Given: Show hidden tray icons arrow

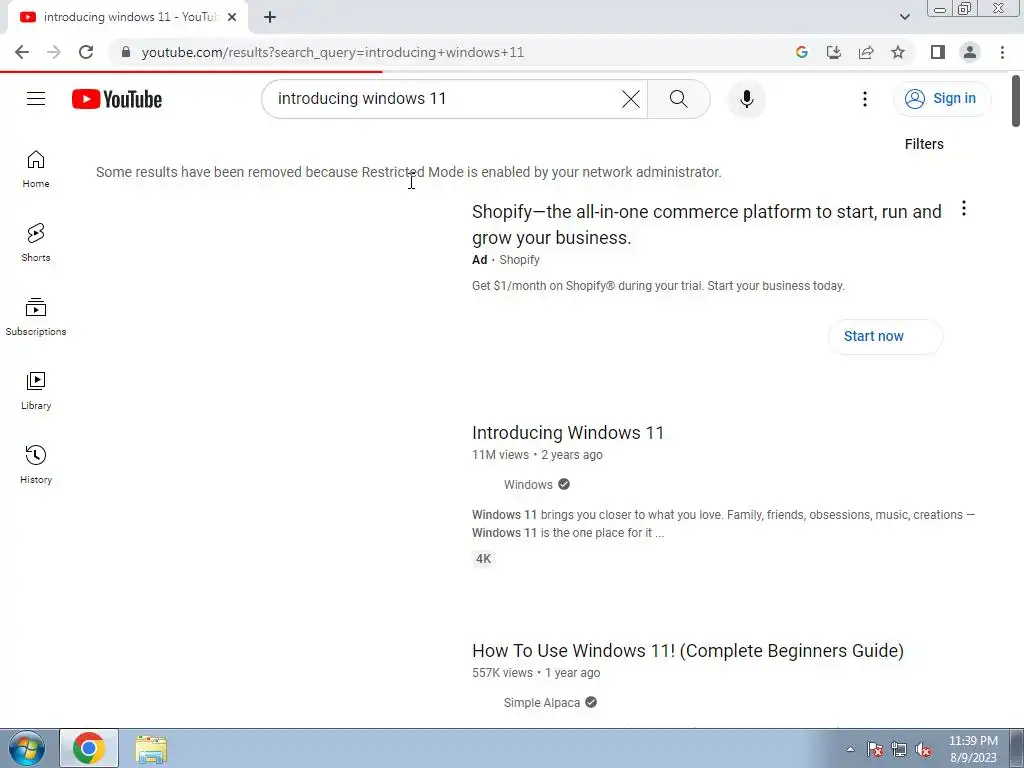Looking at the screenshot, I should 850,749.
